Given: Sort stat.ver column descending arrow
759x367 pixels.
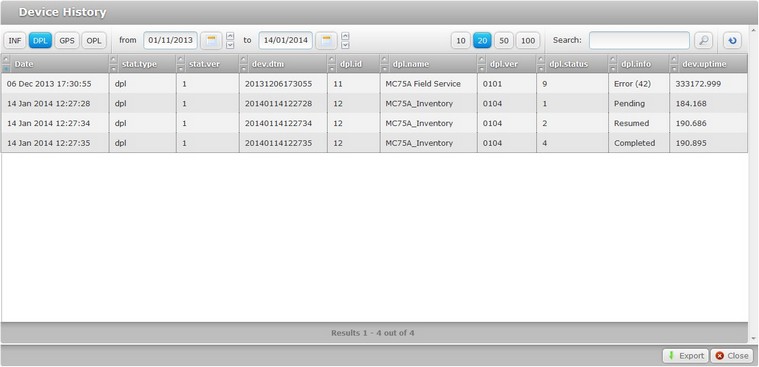Looking at the screenshot, I should pos(181,68).
